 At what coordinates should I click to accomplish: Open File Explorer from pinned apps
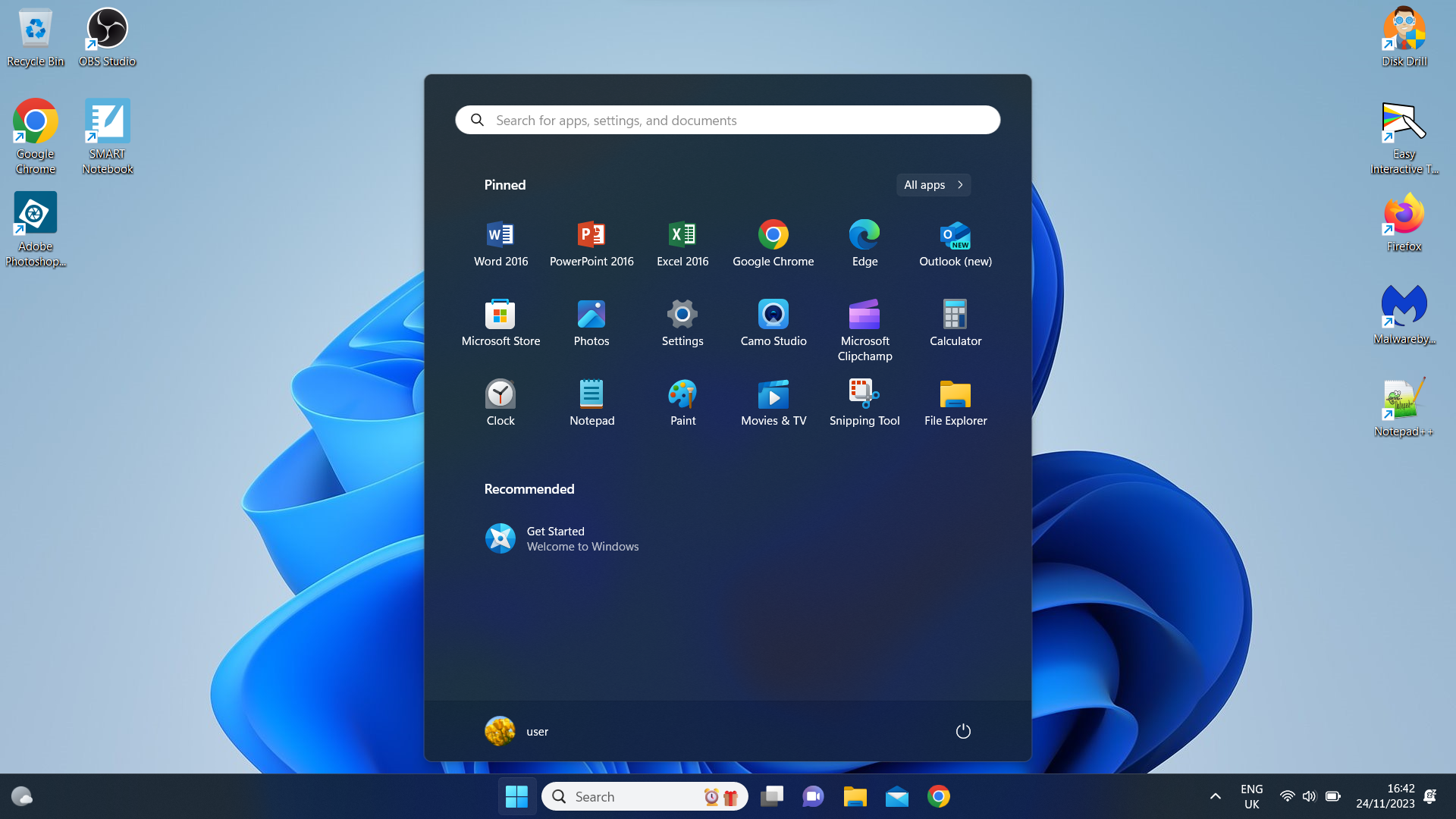pos(955,403)
